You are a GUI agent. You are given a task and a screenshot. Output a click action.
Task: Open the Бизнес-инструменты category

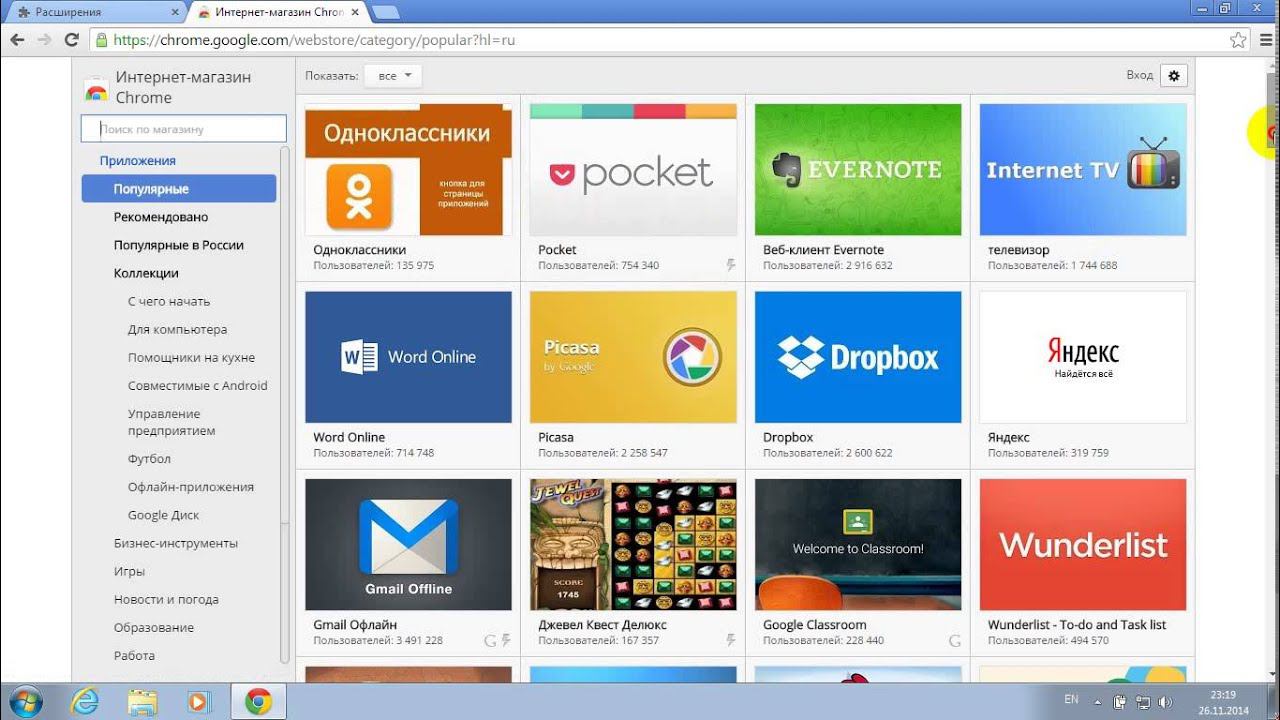(176, 543)
